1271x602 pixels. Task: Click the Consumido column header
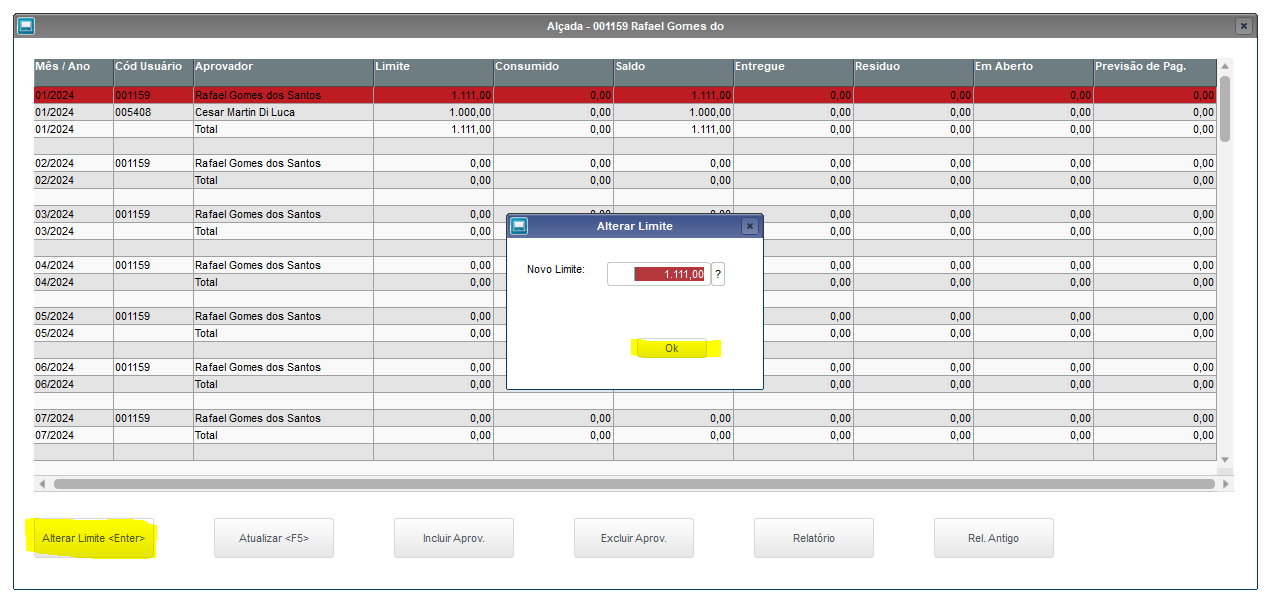pos(553,72)
